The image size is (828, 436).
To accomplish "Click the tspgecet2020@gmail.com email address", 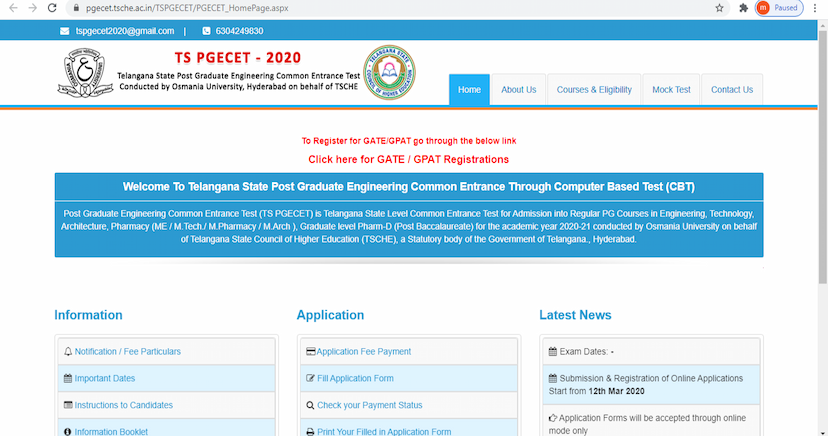I will (125, 31).
